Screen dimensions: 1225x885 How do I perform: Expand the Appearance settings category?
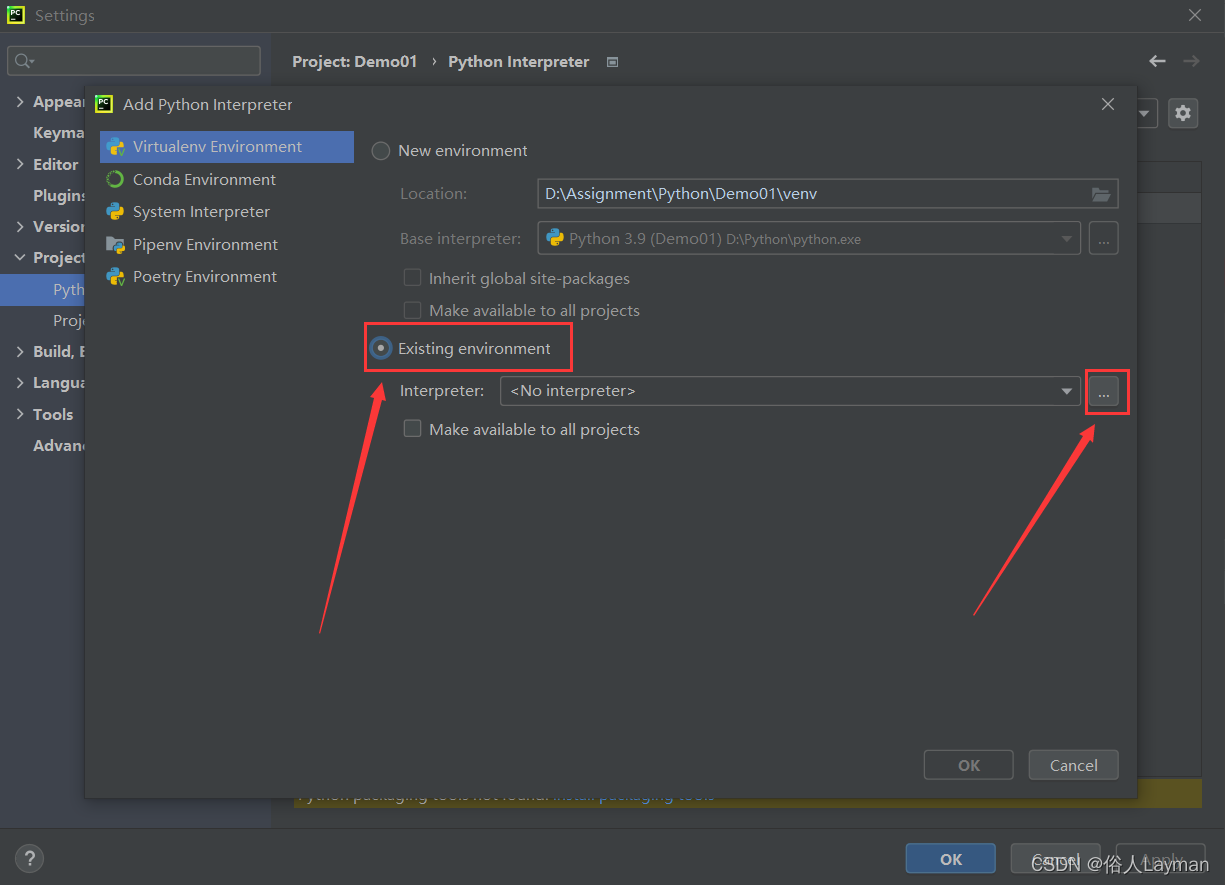20,102
